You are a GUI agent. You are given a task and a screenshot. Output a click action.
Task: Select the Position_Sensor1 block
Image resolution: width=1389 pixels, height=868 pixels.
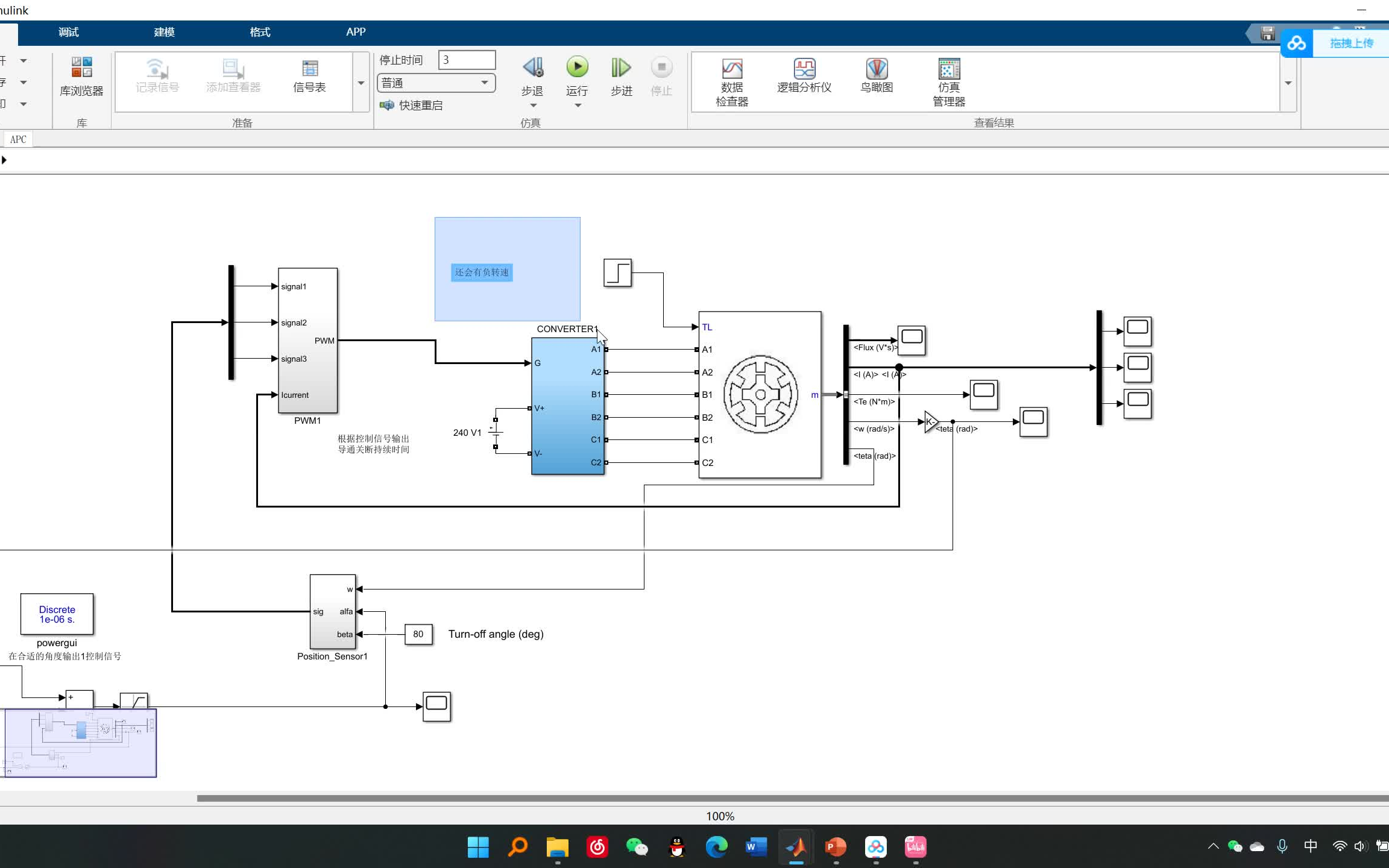(333, 612)
